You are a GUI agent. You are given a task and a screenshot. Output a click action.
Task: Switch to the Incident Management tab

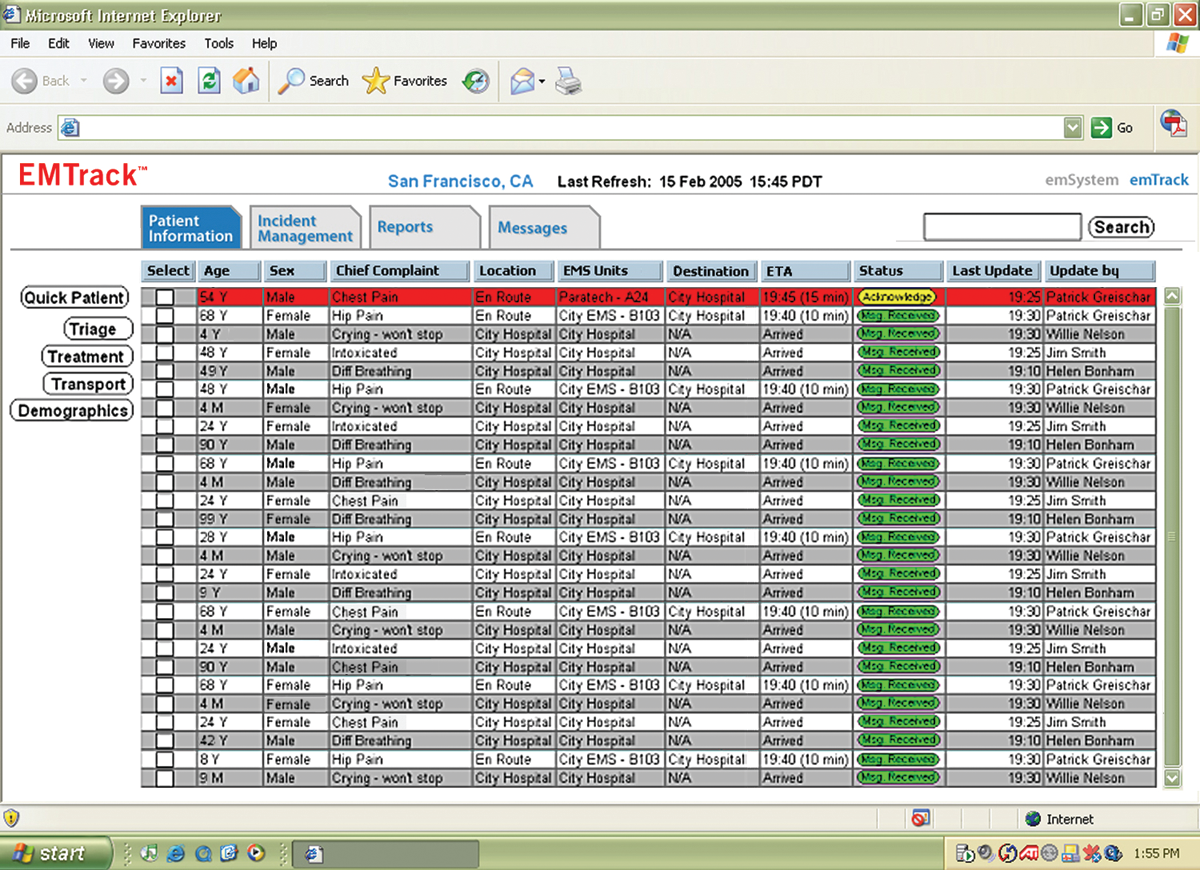[x=305, y=226]
